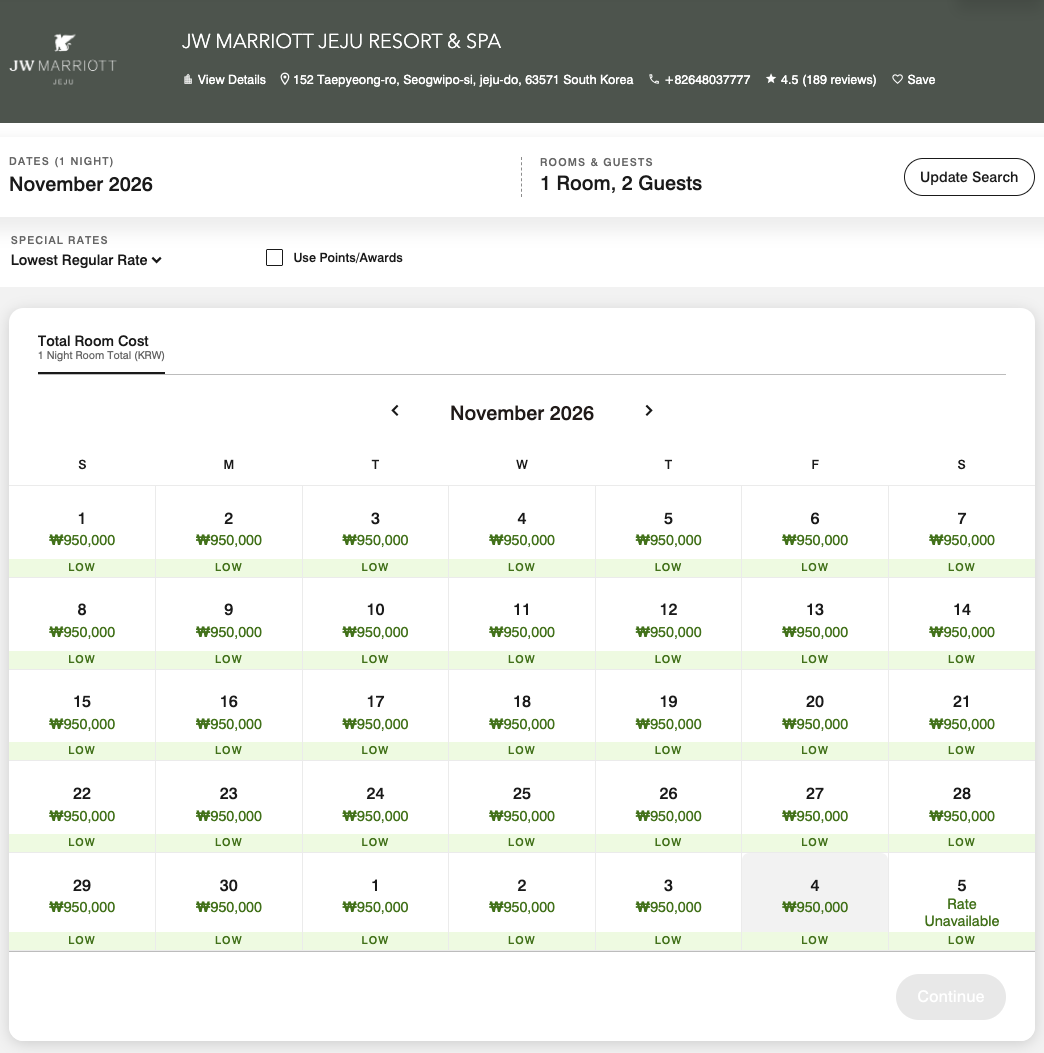1044x1053 pixels.
Task: Click the JW Marriott Jeju logo
Action: (x=63, y=59)
